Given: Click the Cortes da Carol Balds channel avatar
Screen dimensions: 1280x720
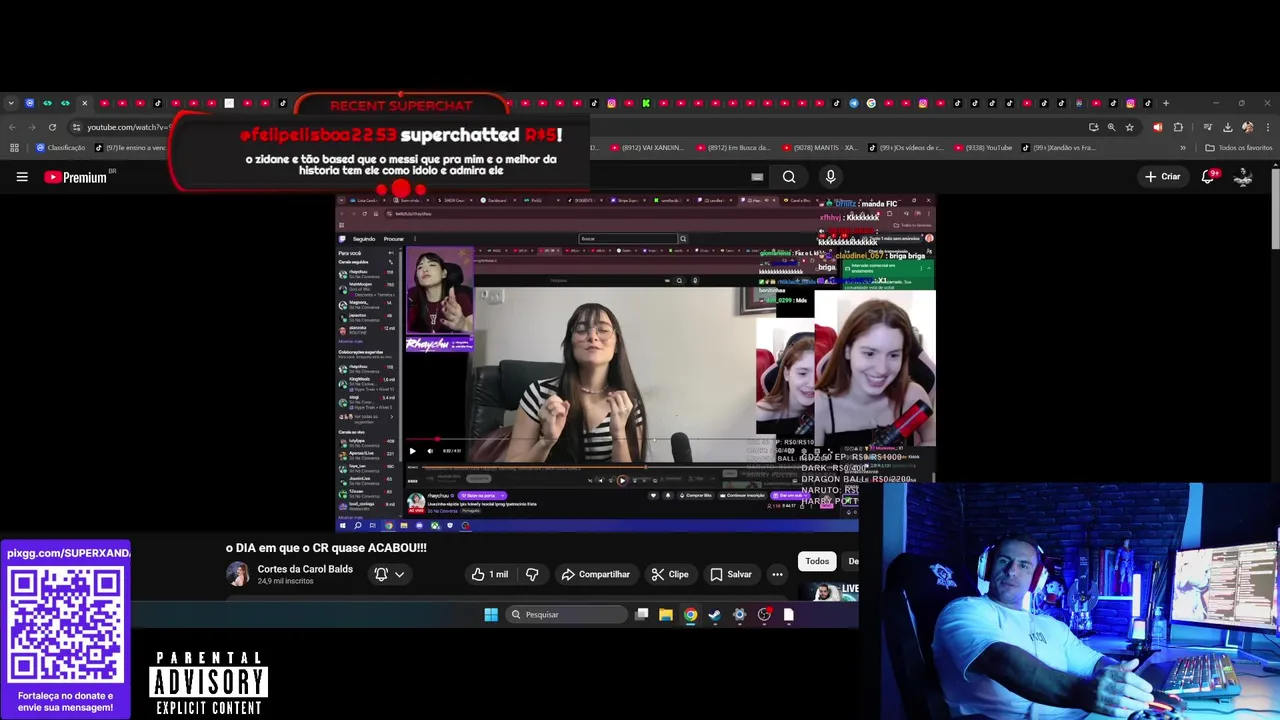Looking at the screenshot, I should click(238, 574).
